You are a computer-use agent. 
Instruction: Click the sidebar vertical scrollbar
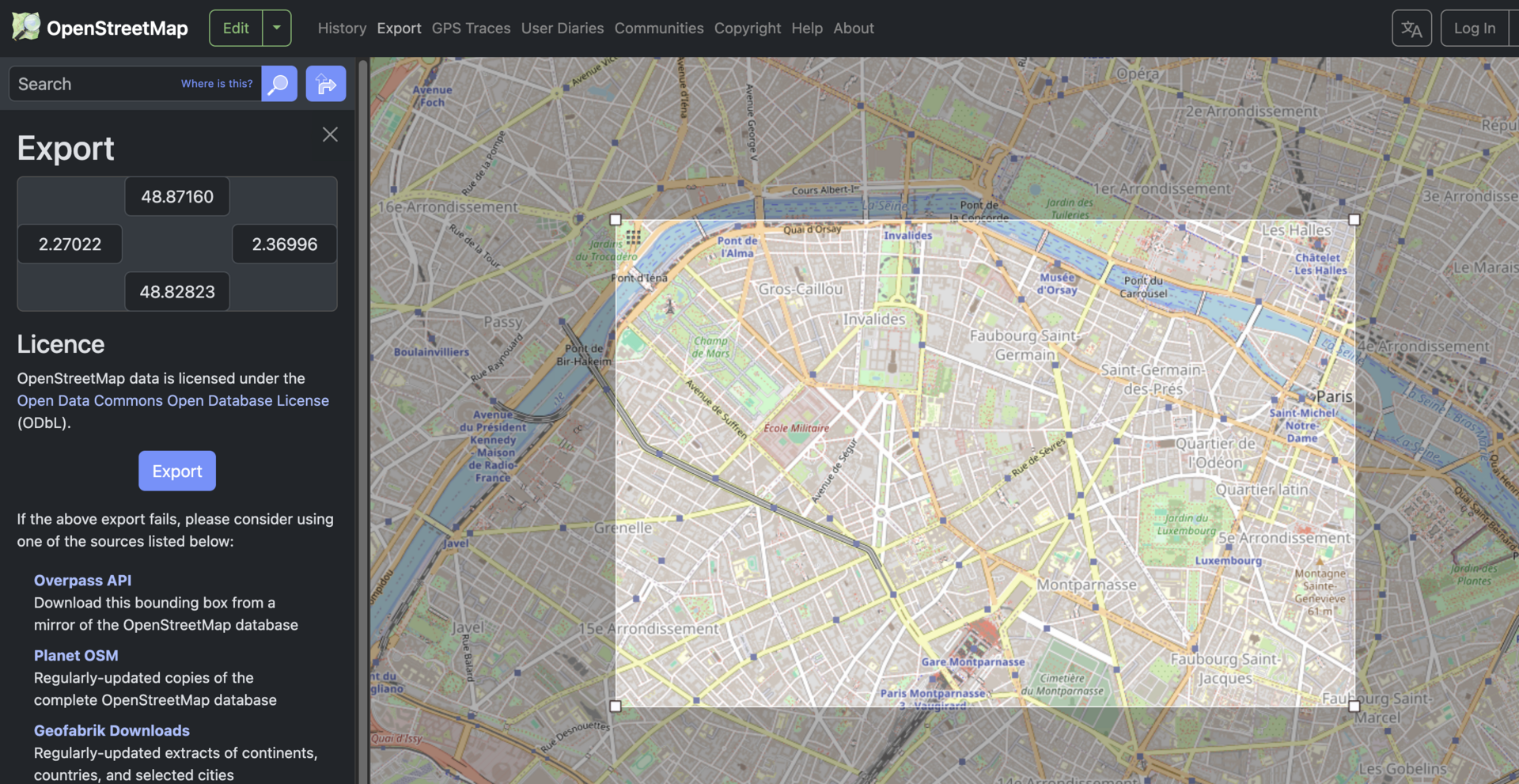click(x=363, y=420)
